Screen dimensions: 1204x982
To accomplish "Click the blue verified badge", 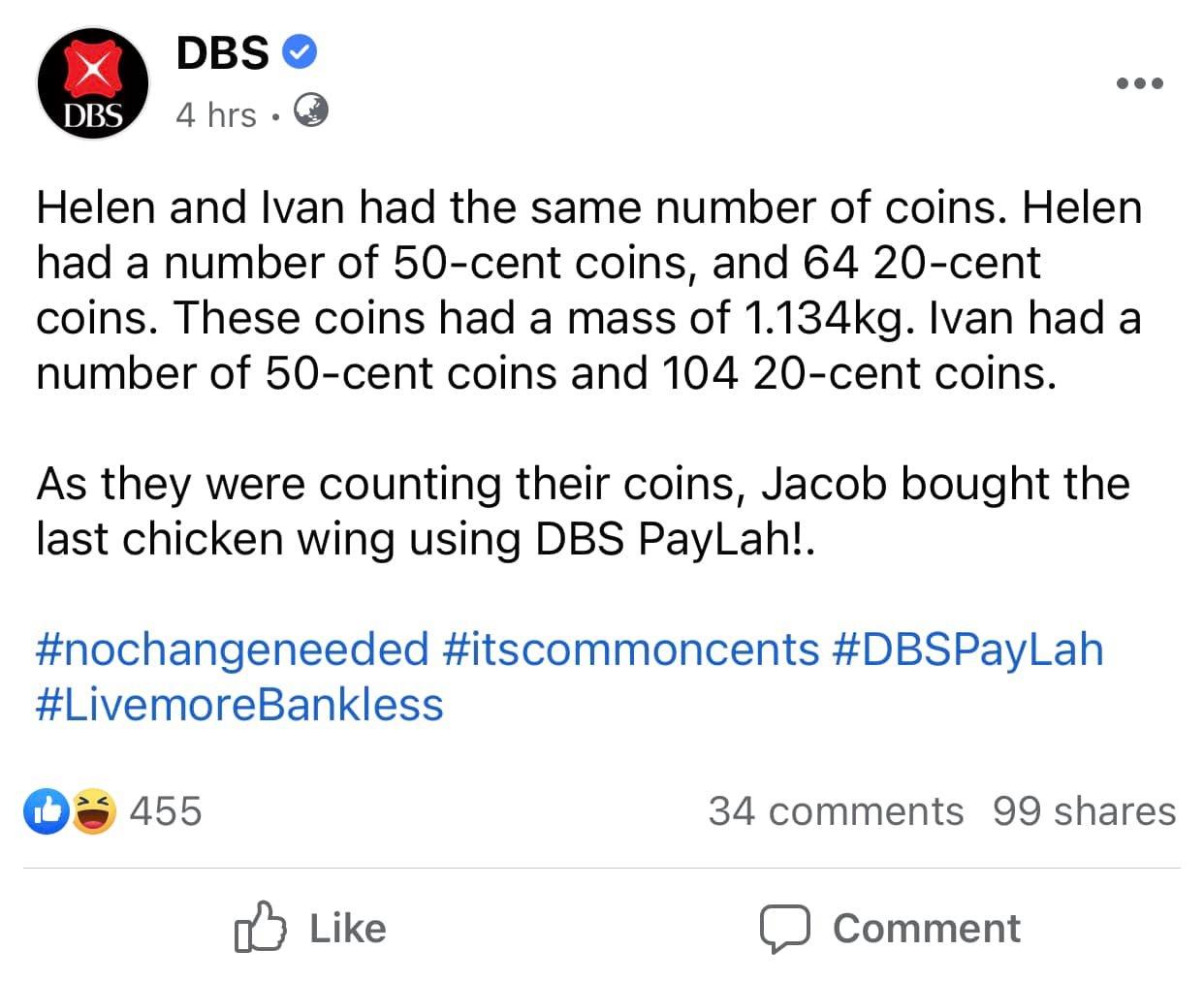I will 300,52.
